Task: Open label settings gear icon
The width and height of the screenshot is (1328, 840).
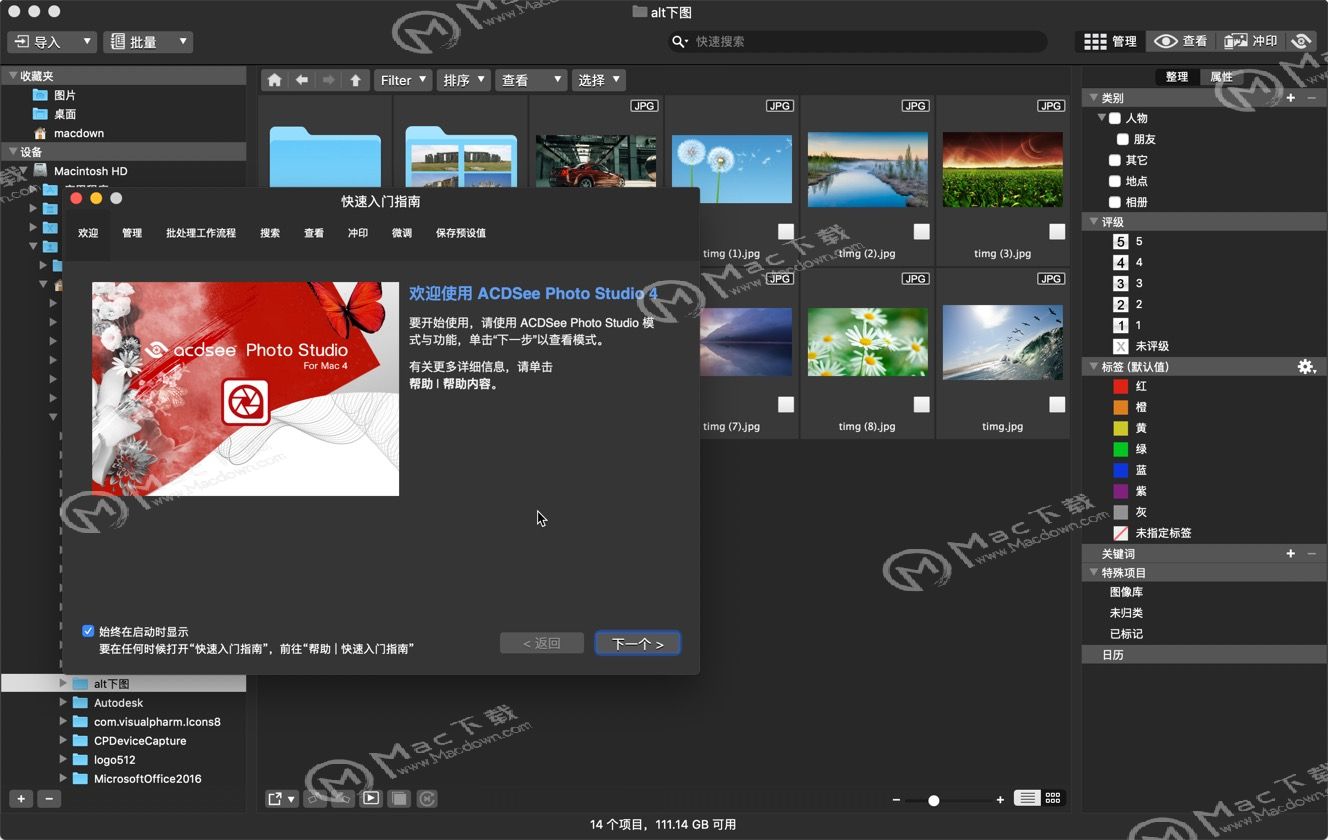Action: [1306, 367]
